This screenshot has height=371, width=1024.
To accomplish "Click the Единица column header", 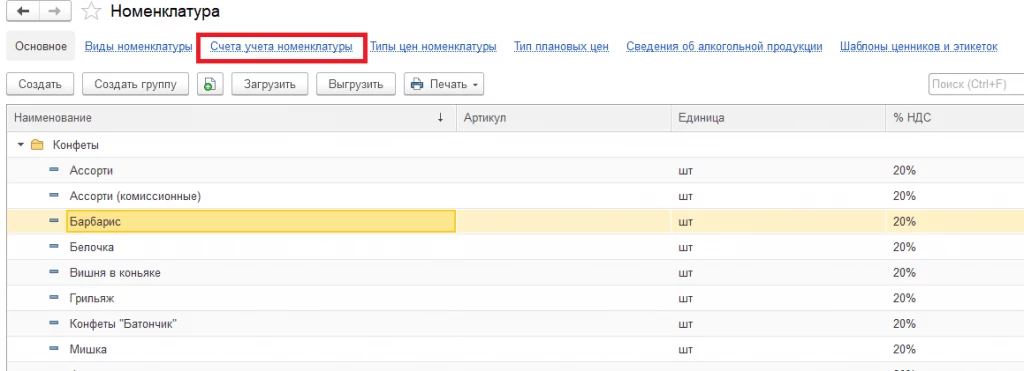I will click(778, 118).
